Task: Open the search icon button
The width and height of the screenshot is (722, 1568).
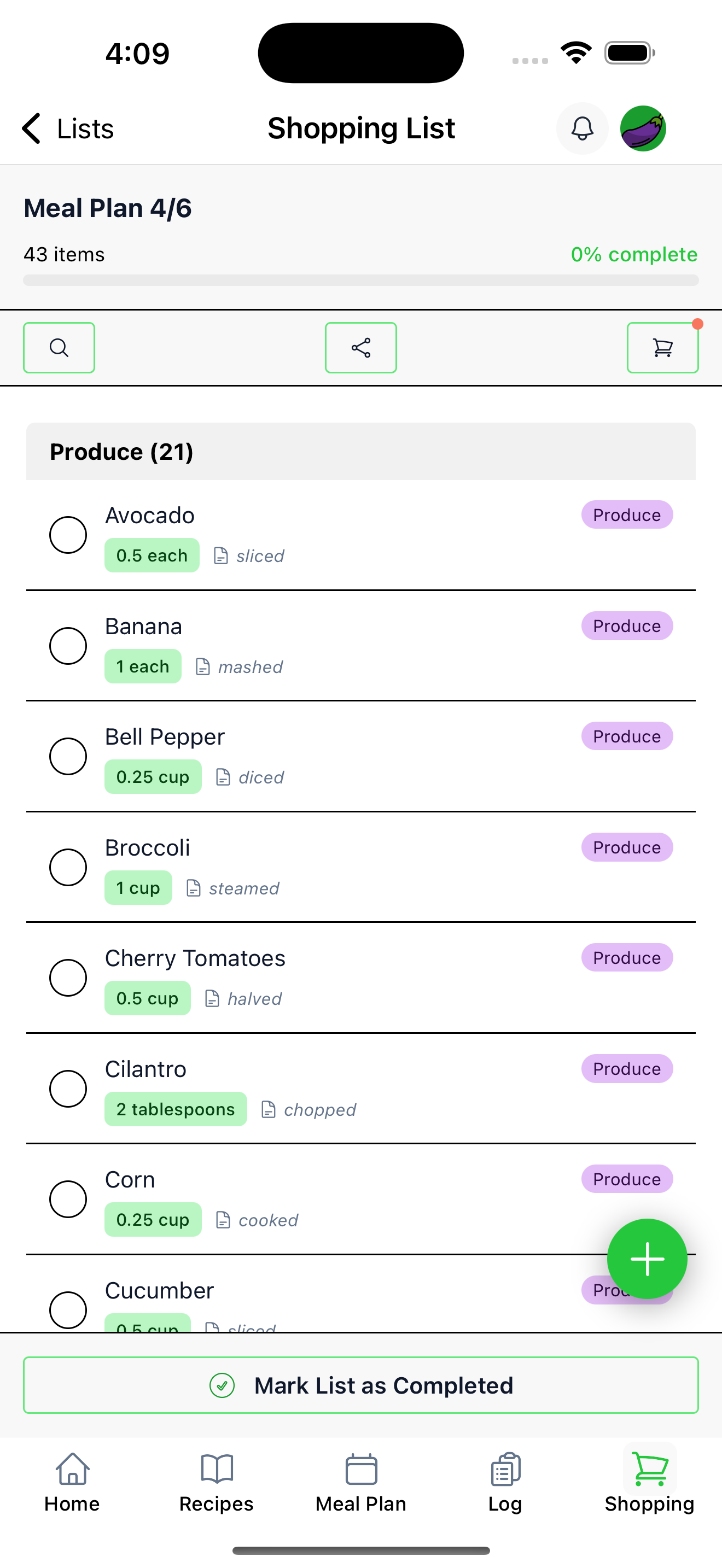Action: click(59, 348)
